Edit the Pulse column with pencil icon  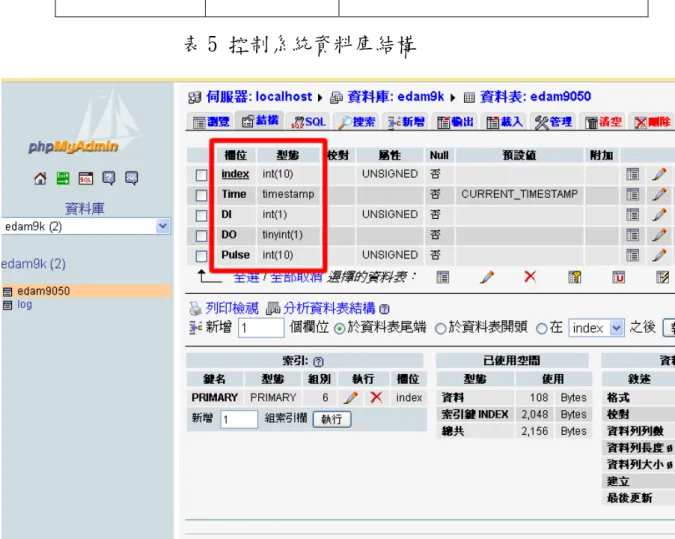pyautogui.click(x=659, y=255)
